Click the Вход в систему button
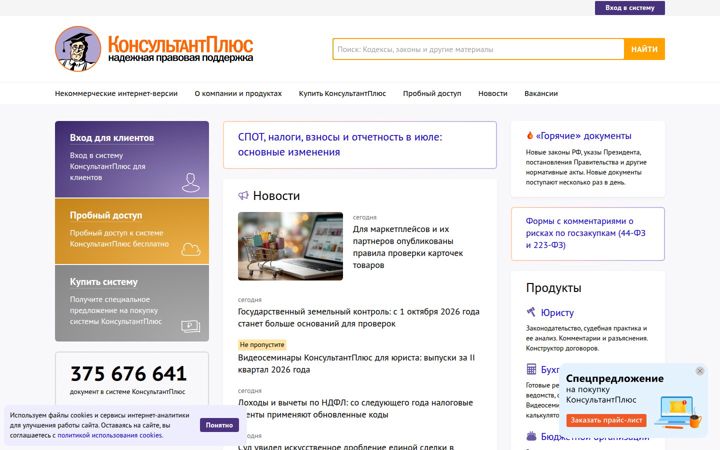The height and width of the screenshot is (450, 720). (x=630, y=8)
